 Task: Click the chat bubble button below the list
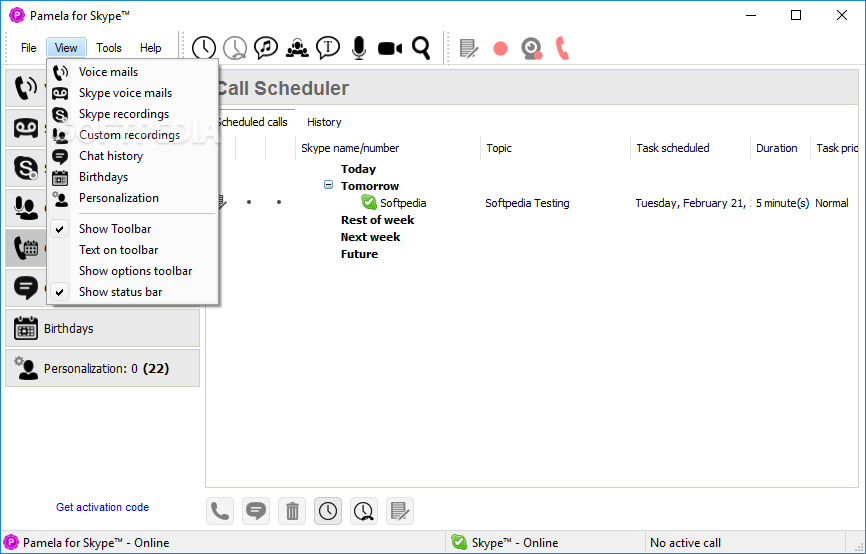256,511
